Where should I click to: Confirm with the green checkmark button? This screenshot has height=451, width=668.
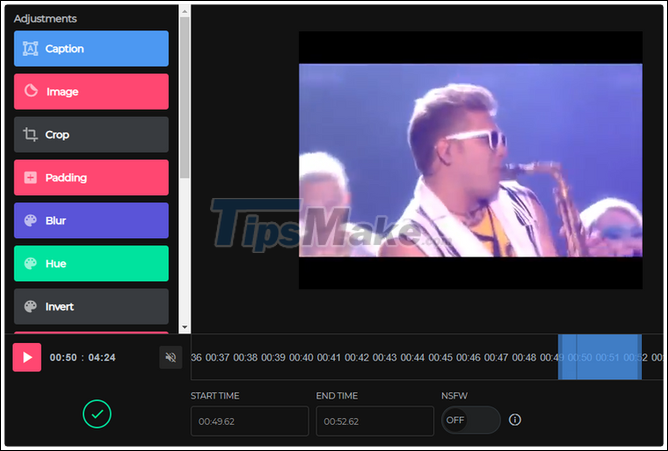click(x=97, y=414)
